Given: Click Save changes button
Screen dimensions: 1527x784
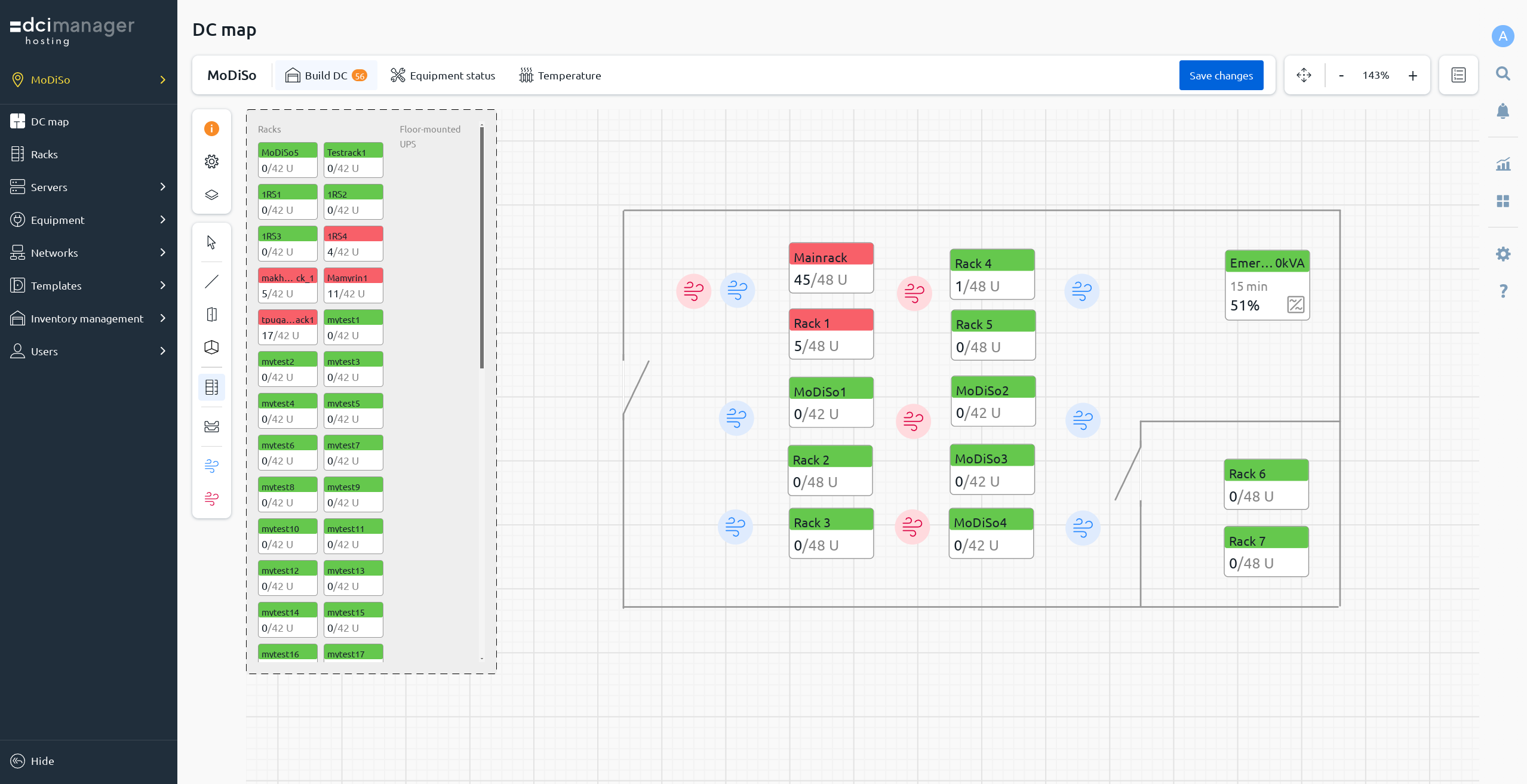Looking at the screenshot, I should [1221, 75].
